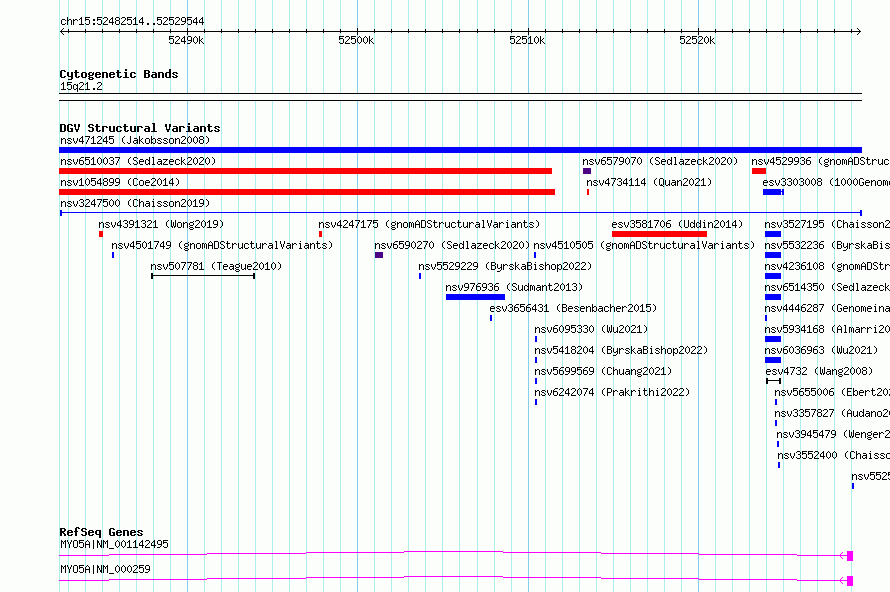Click the DGV Structural Variants track title
Screen dimensions: 890x592
pyautogui.click(x=140, y=128)
